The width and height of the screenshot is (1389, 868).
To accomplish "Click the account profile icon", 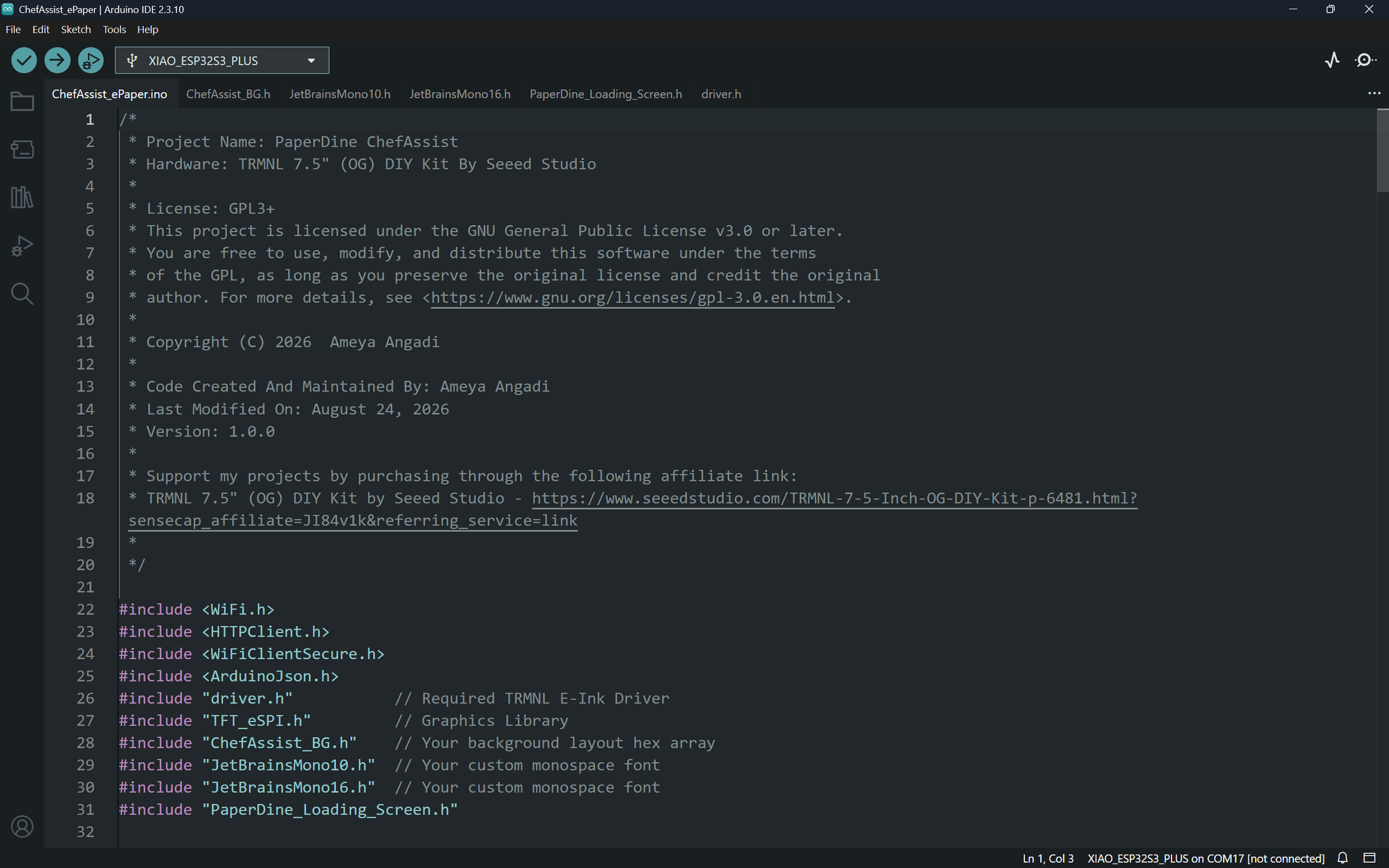I will [x=22, y=826].
